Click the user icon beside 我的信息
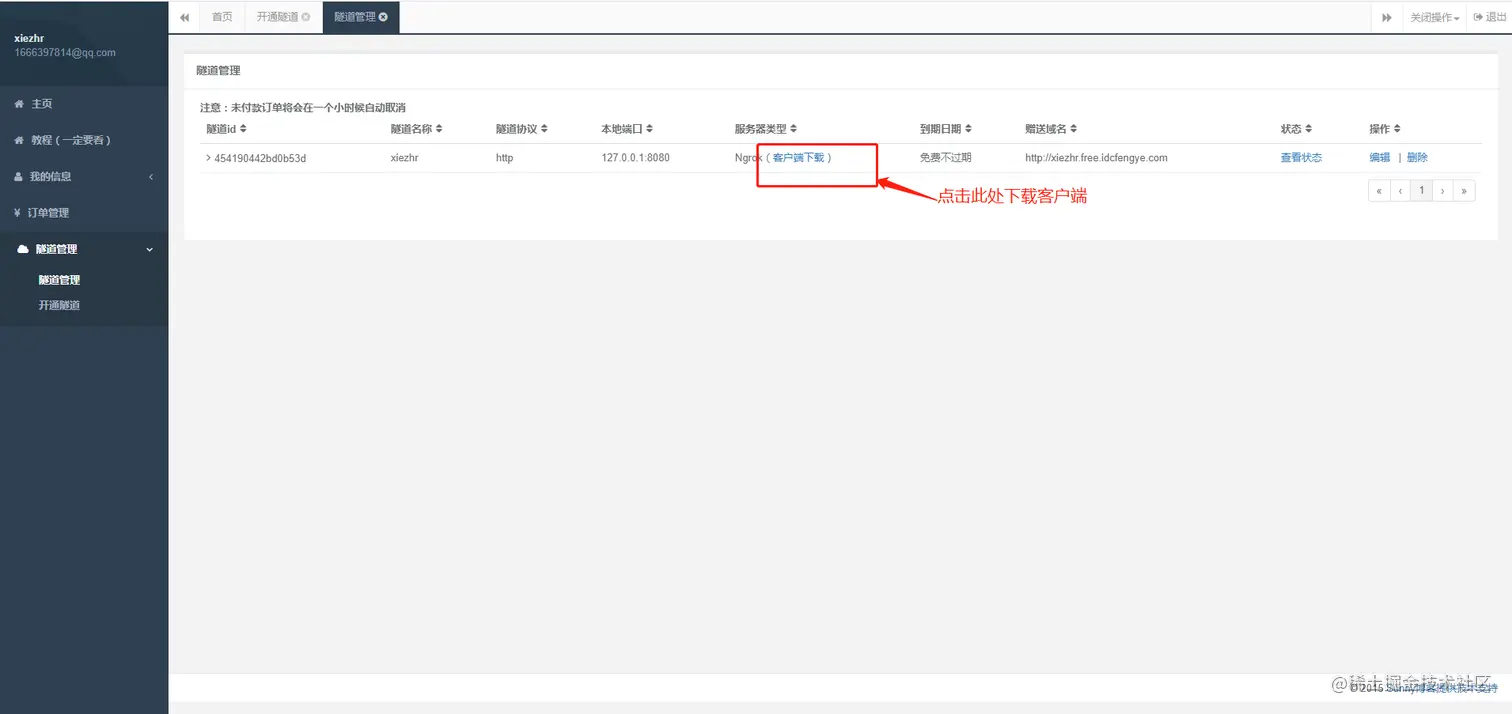The height and width of the screenshot is (714, 1512). point(19,177)
